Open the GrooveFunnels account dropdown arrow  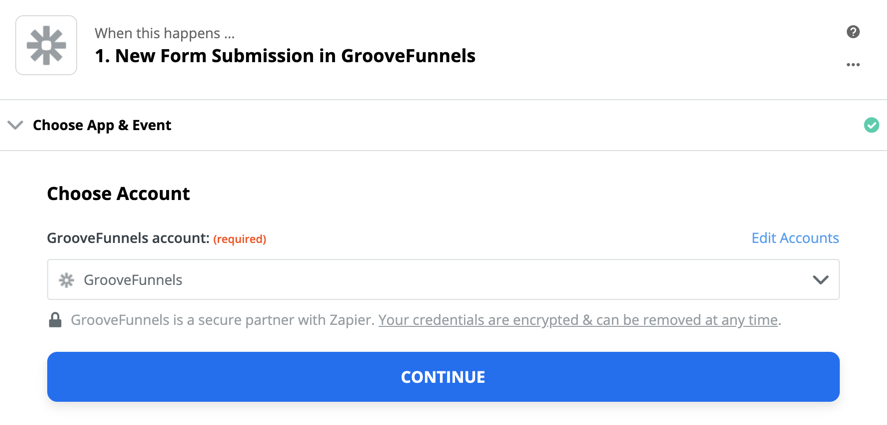point(820,280)
